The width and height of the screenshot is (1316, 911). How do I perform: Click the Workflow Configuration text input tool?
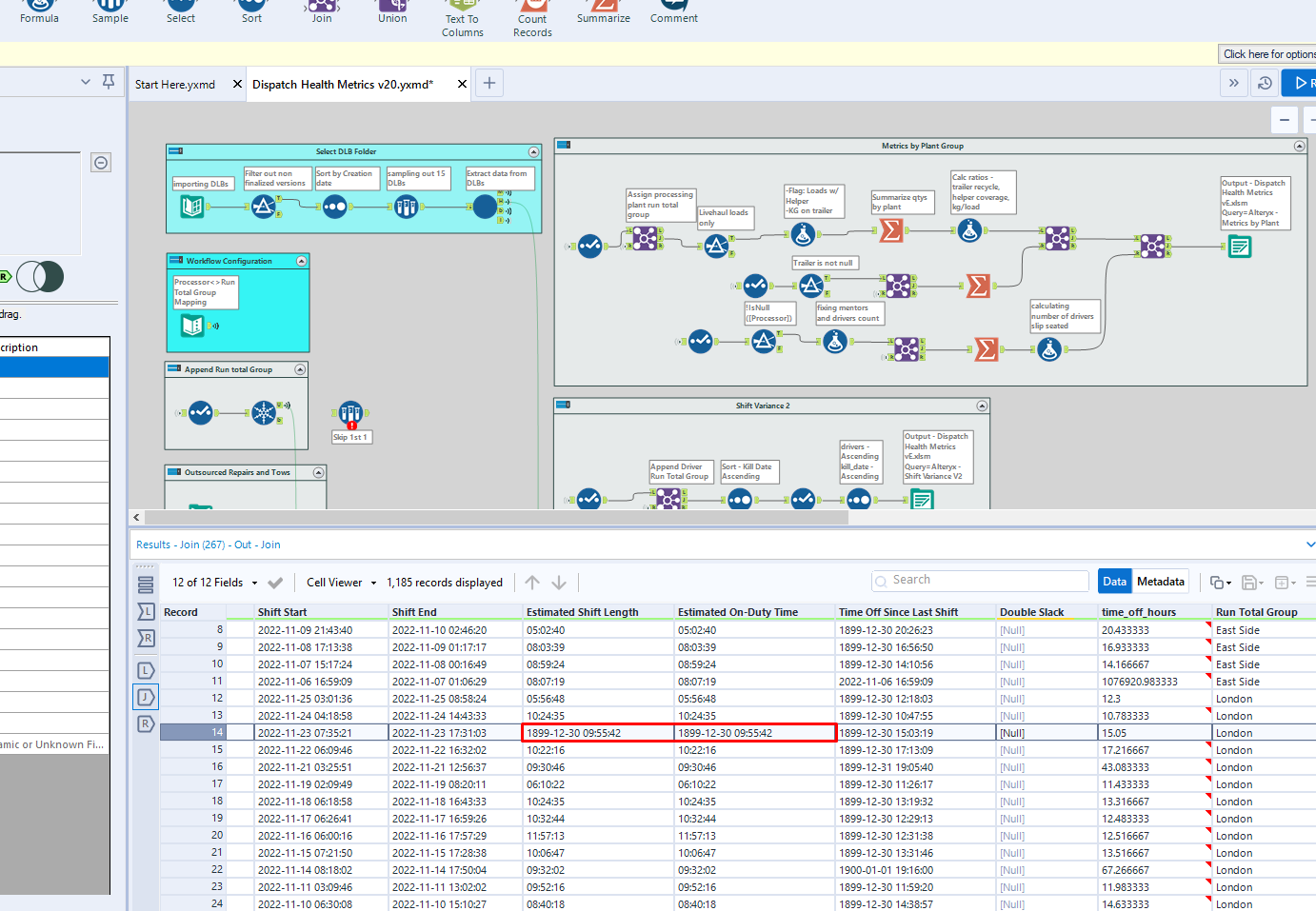192,326
